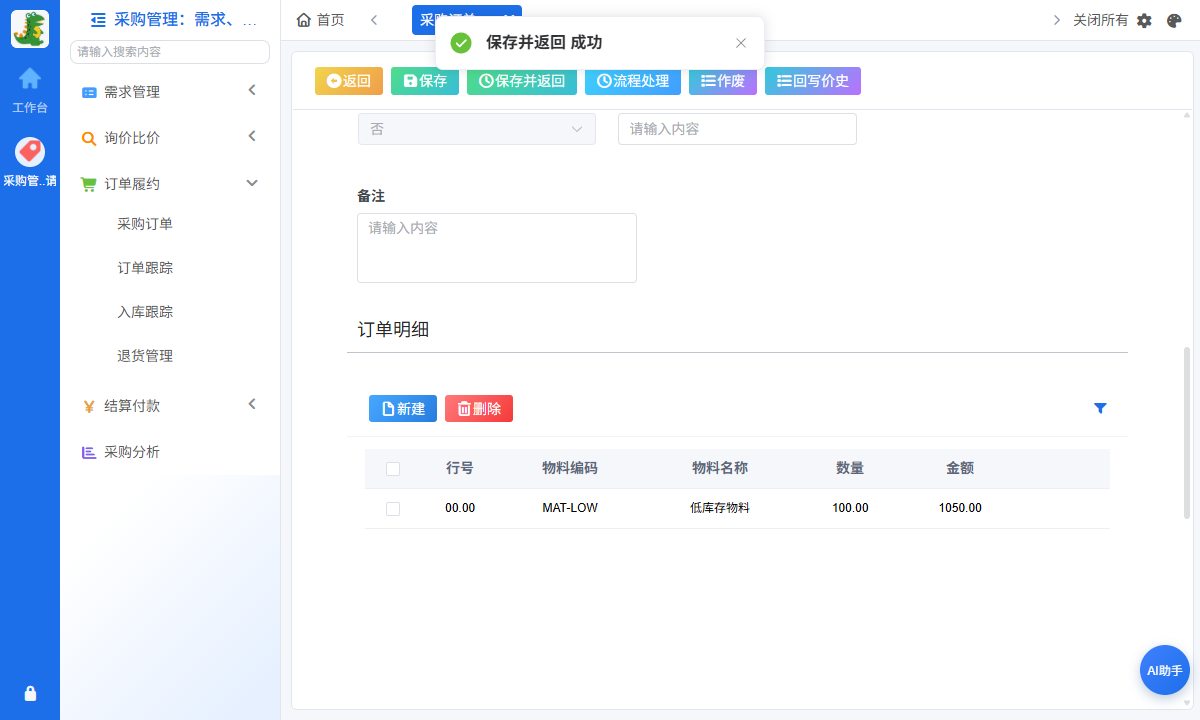Click the 询价比价 magnifier icon
Screen dimensions: 1200x720
pos(89,138)
